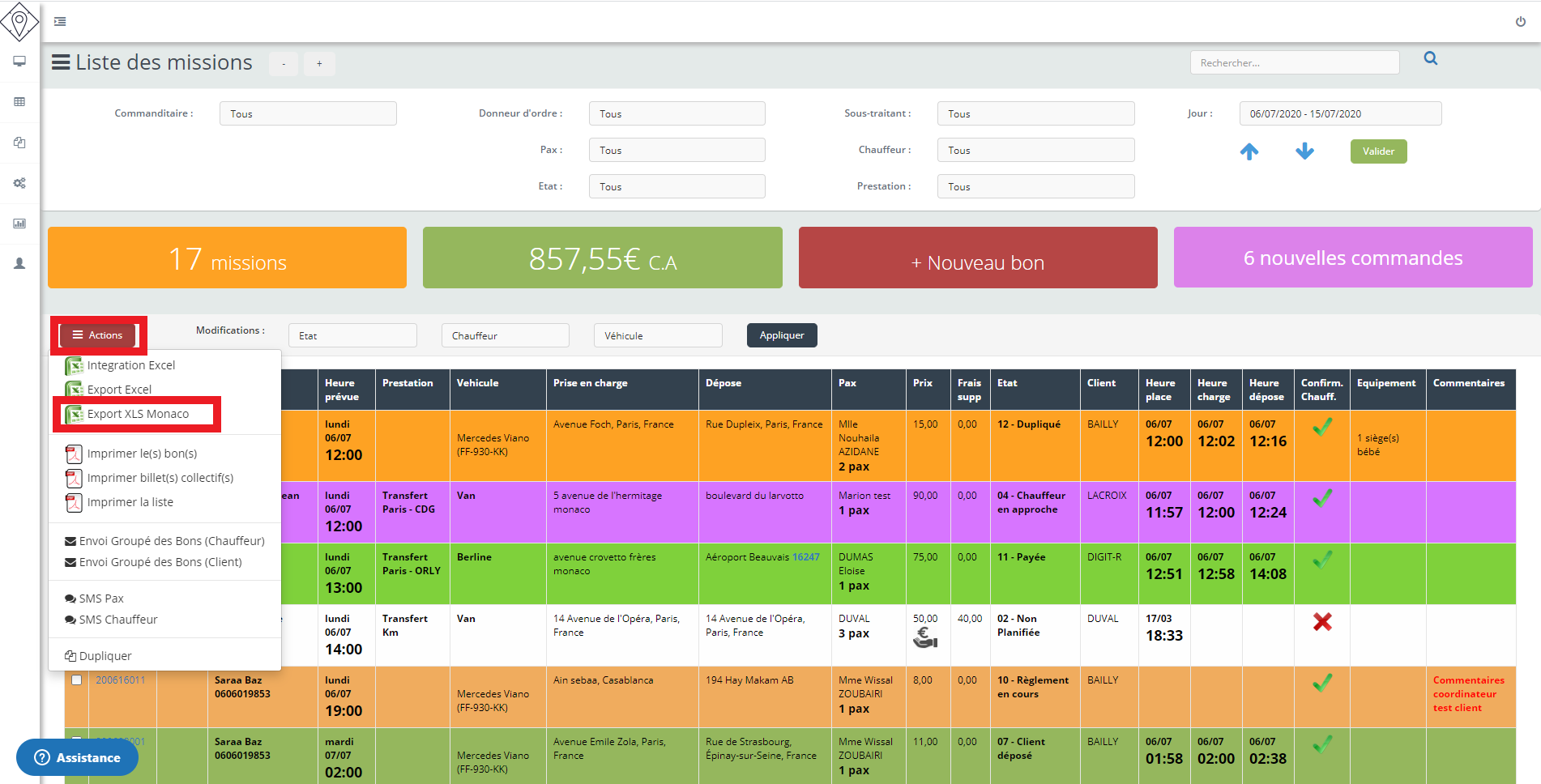Viewport: 1541px width, 784px height.
Task: Click the red Nouveau bon tile
Action: (x=977, y=258)
